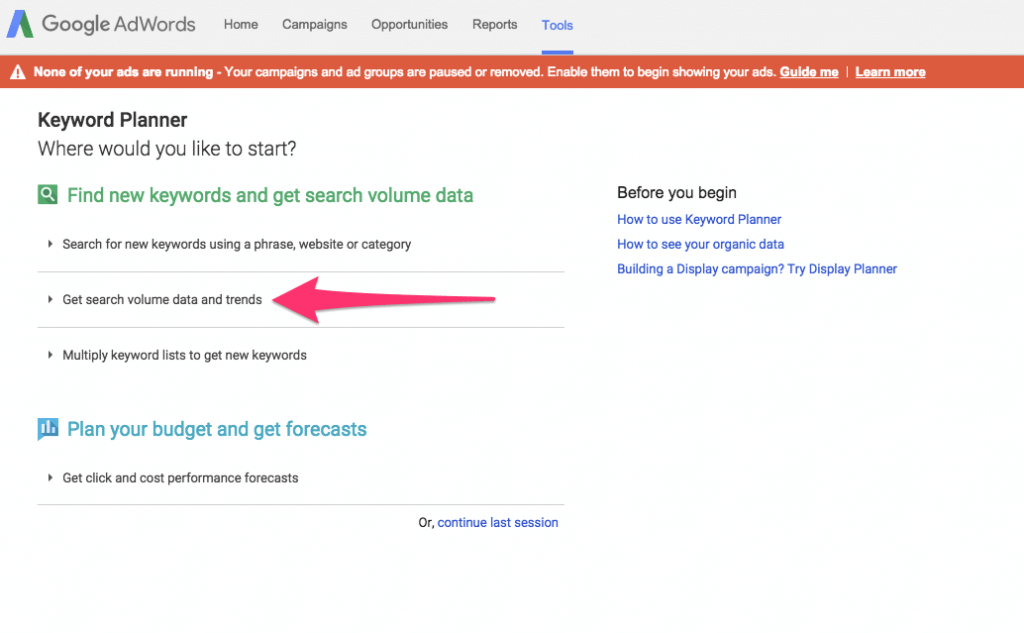The image size is (1024, 633).
Task: Open the Learn more link in the banner
Action: tap(890, 72)
